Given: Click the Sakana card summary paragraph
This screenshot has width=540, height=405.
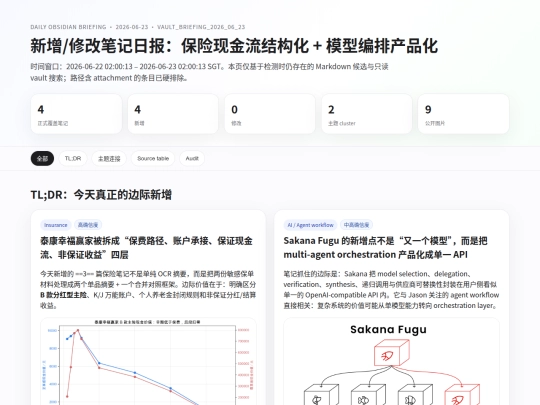Looking at the screenshot, I should (391, 289).
